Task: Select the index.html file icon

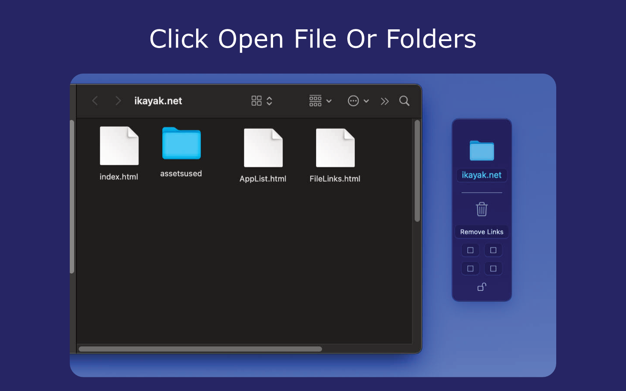Action: click(x=119, y=146)
